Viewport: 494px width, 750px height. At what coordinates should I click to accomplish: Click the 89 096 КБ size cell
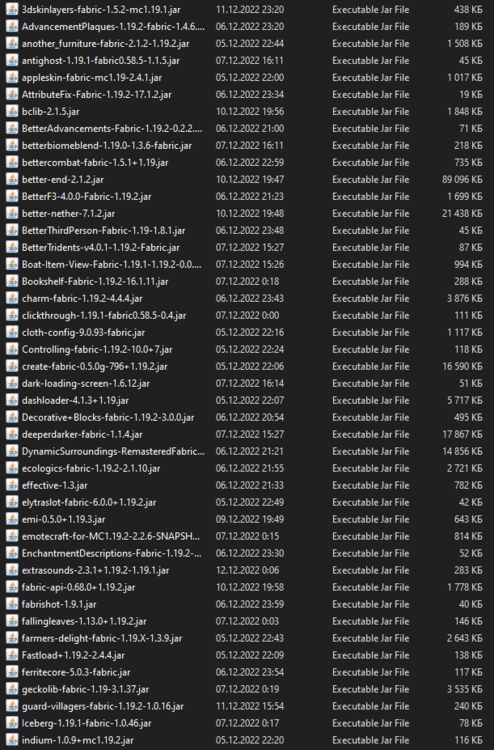[x=462, y=179]
